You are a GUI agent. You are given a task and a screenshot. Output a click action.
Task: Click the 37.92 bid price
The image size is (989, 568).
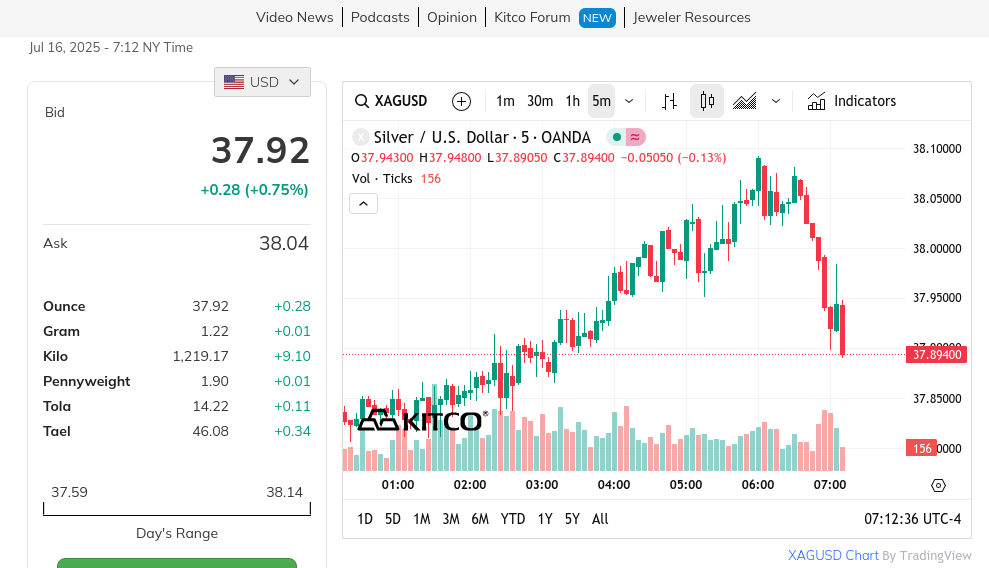point(260,150)
